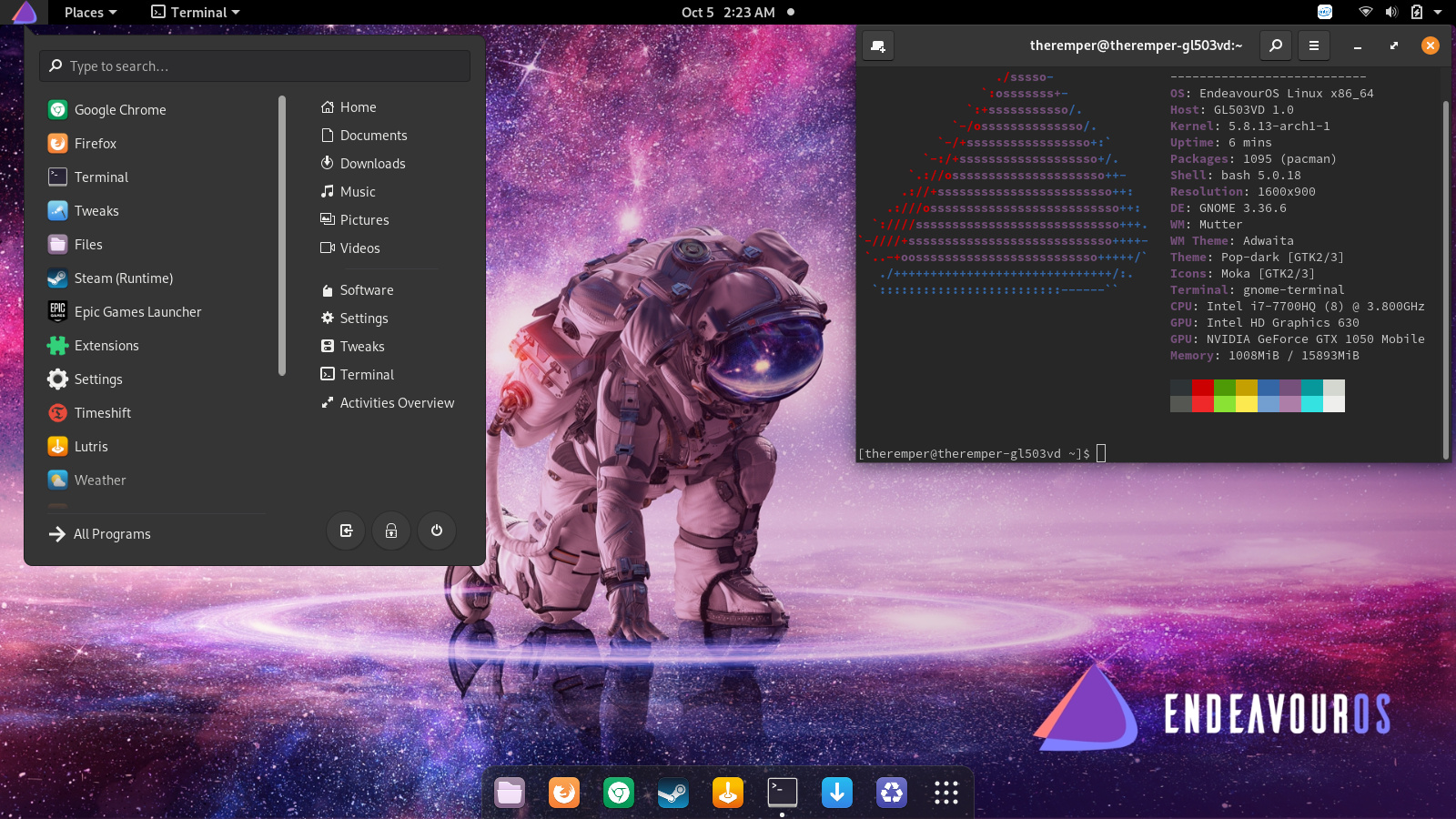Screen dimensions: 1456x819
Task: Open Files from the dock
Action: pyautogui.click(x=510, y=793)
